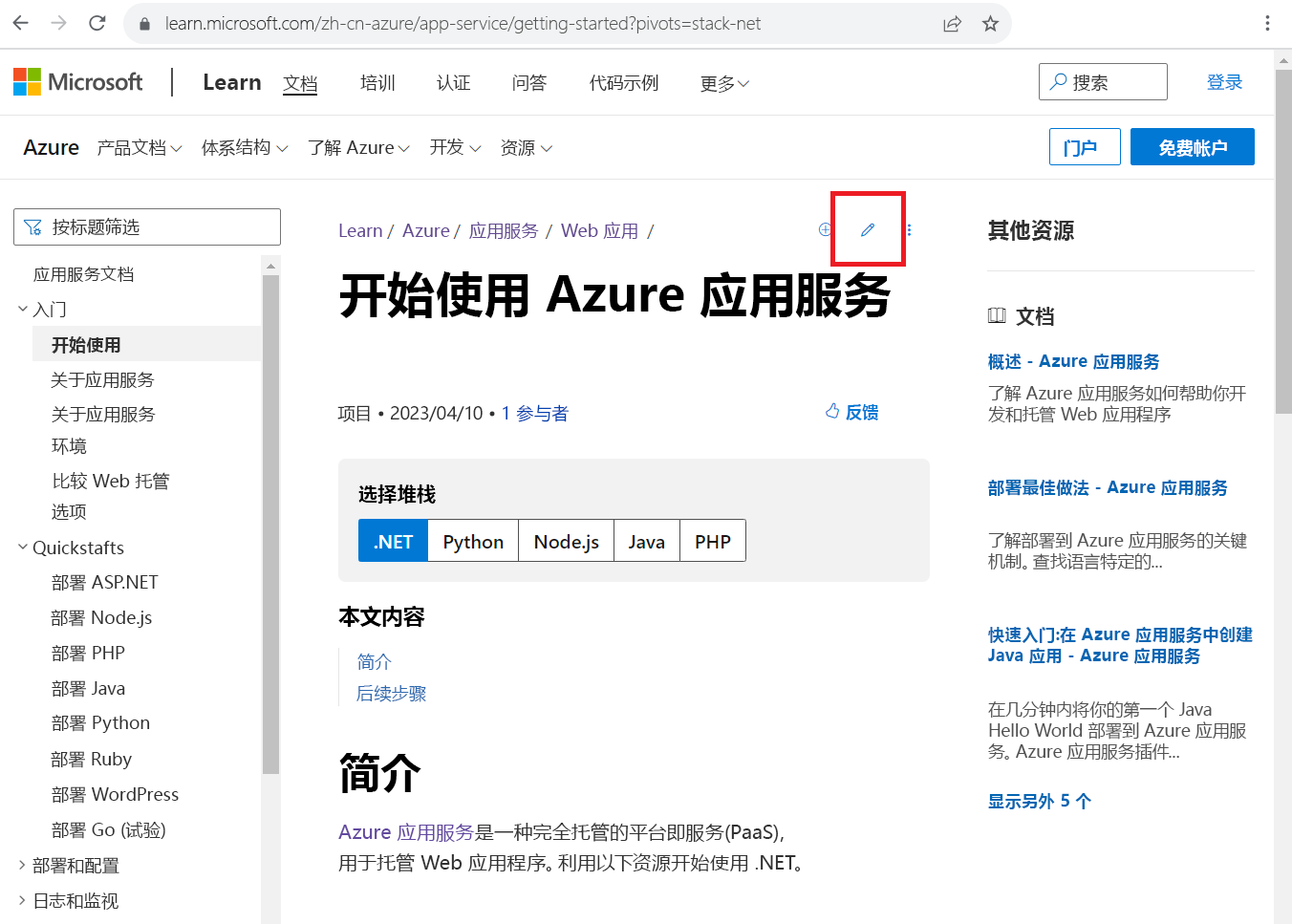Open the browser three-dot menu
Screen dimensions: 1292x924
click(x=1267, y=23)
